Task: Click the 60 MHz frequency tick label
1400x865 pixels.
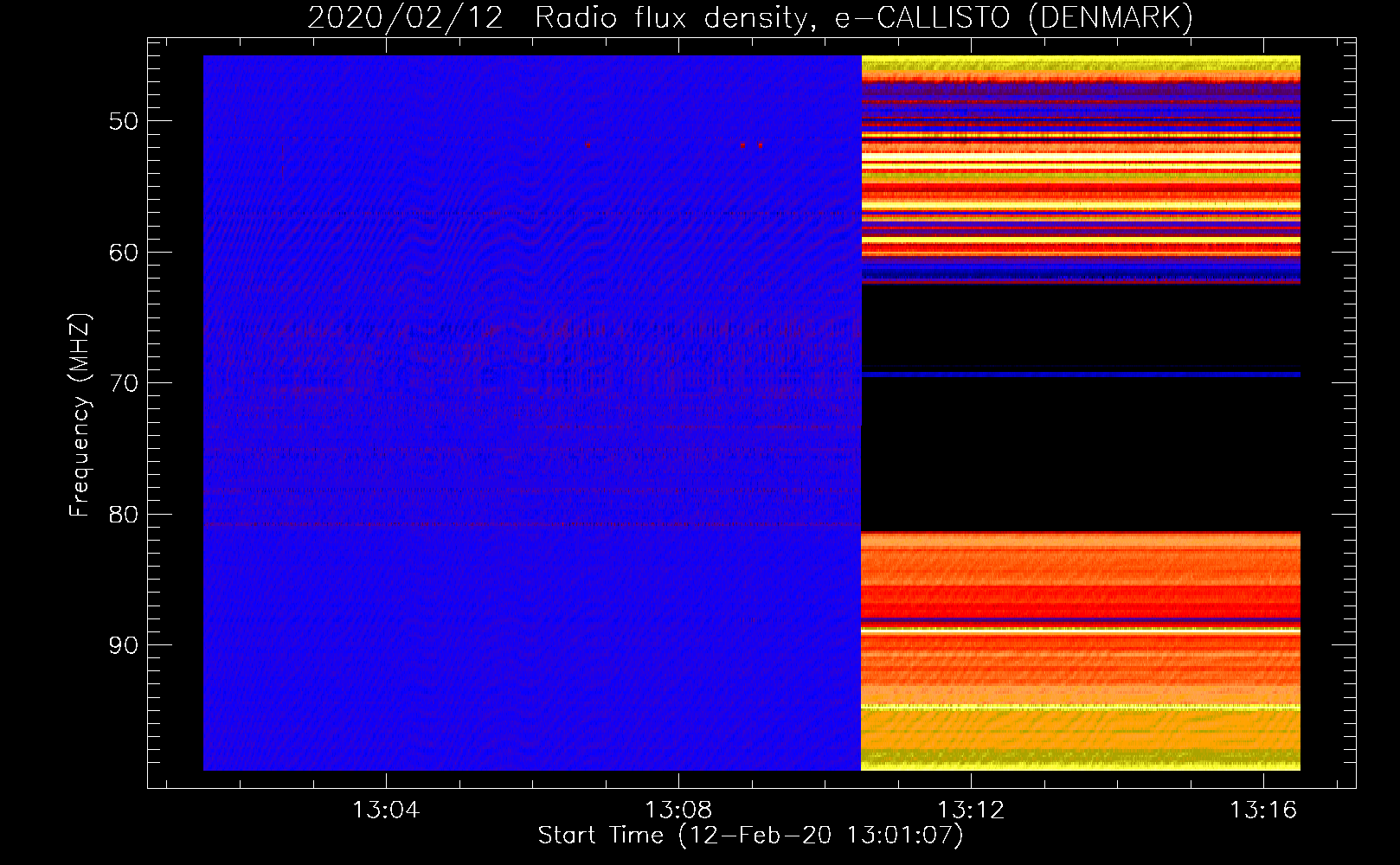Action: [124, 253]
